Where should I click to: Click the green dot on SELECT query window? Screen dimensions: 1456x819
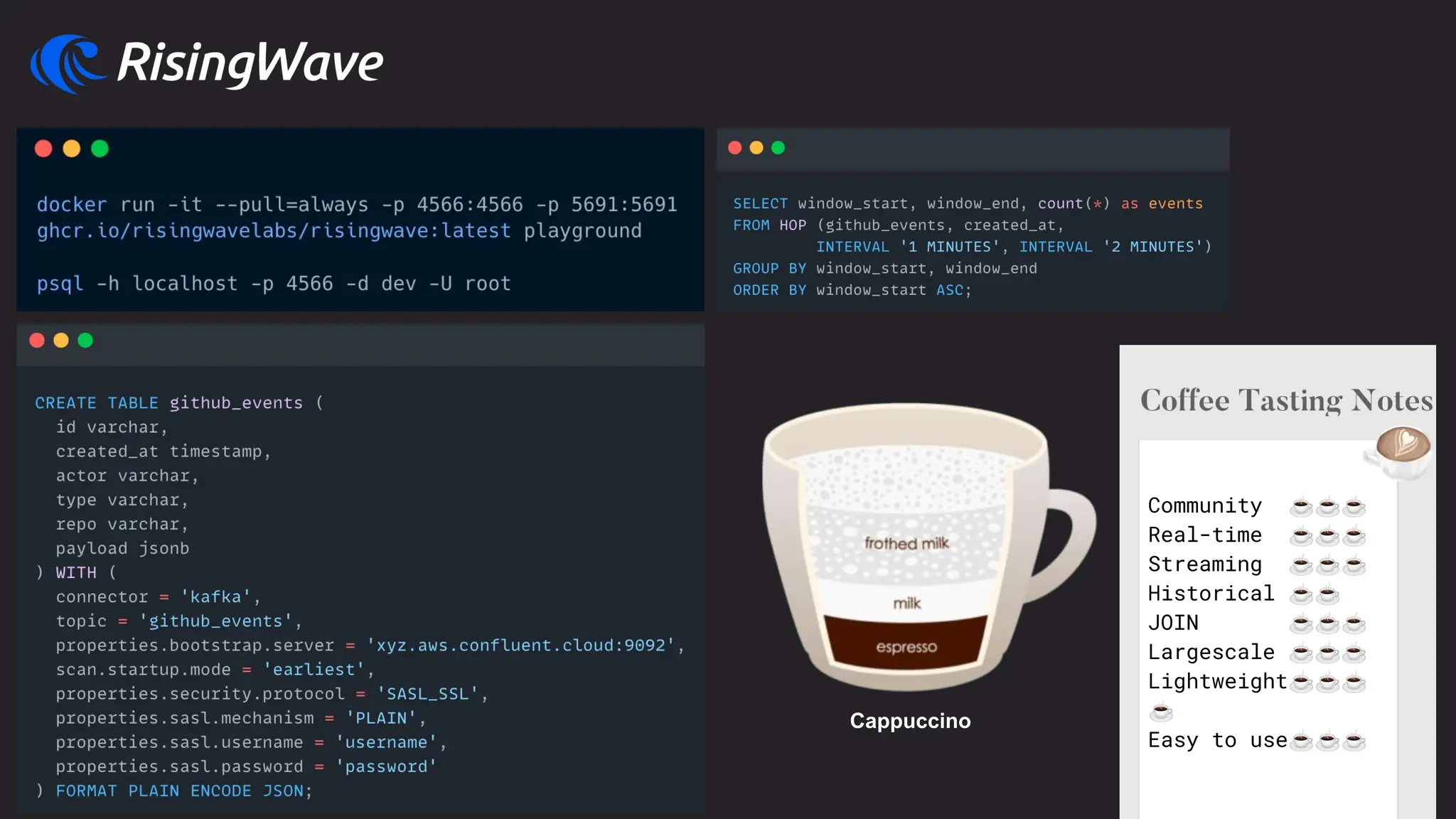tap(778, 148)
